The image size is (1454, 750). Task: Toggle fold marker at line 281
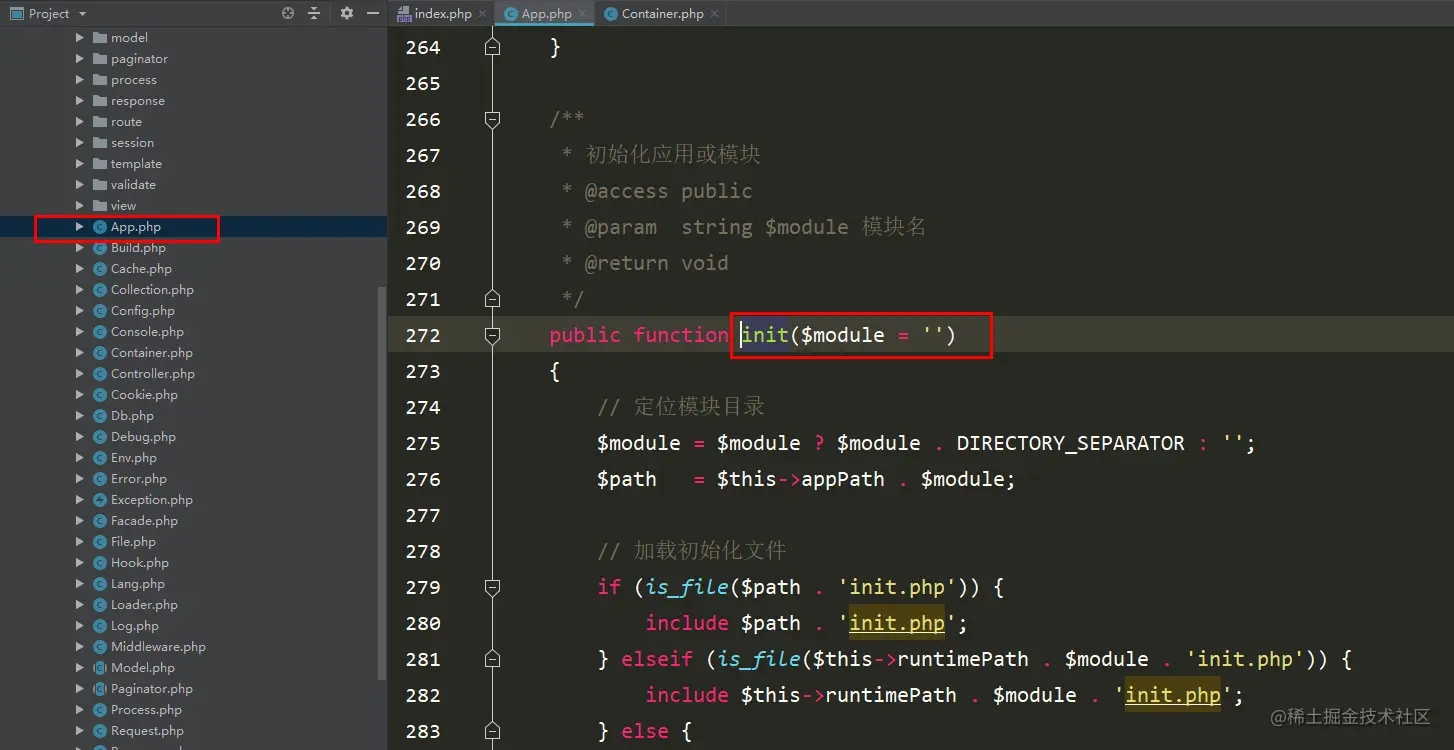click(x=492, y=659)
